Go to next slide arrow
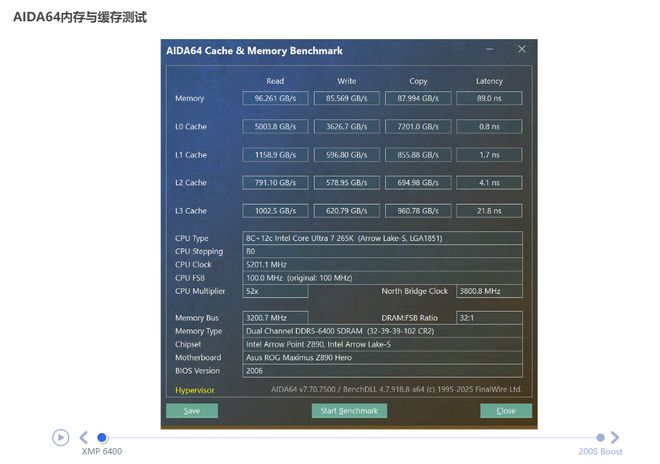 [x=615, y=437]
